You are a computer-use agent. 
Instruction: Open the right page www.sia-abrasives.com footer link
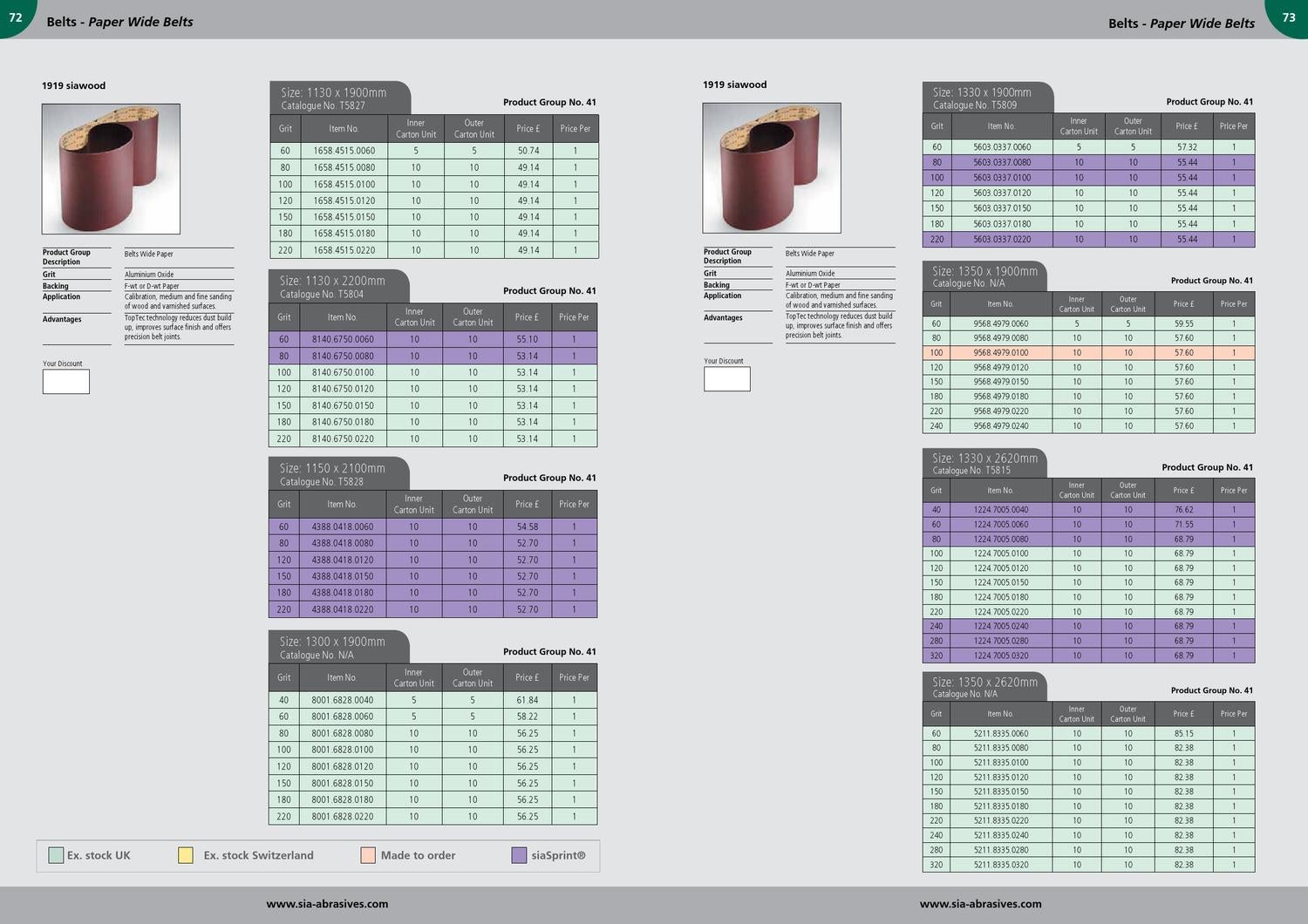(x=980, y=904)
